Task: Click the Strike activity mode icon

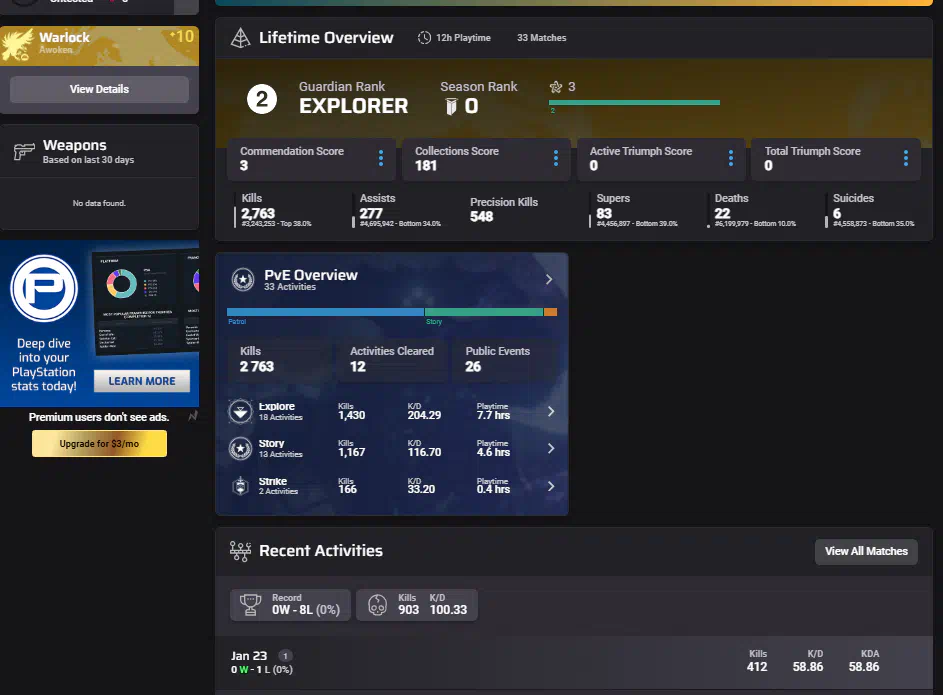Action: point(240,486)
